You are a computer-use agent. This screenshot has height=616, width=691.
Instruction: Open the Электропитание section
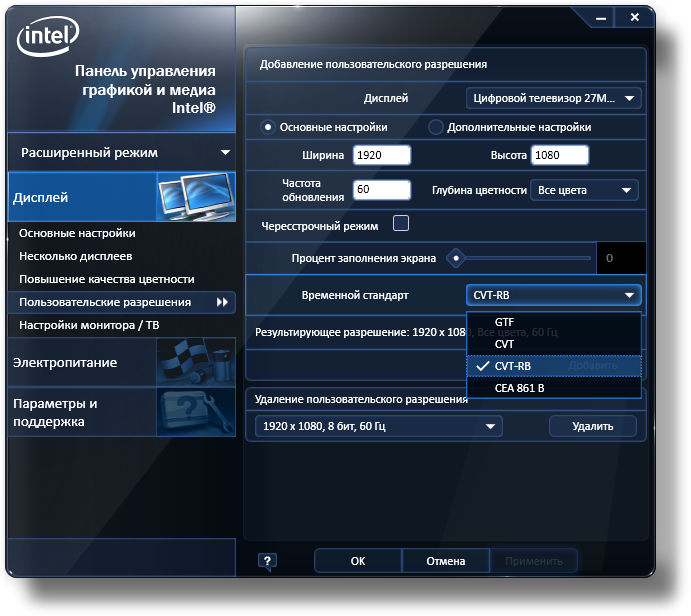pyautogui.click(x=122, y=362)
